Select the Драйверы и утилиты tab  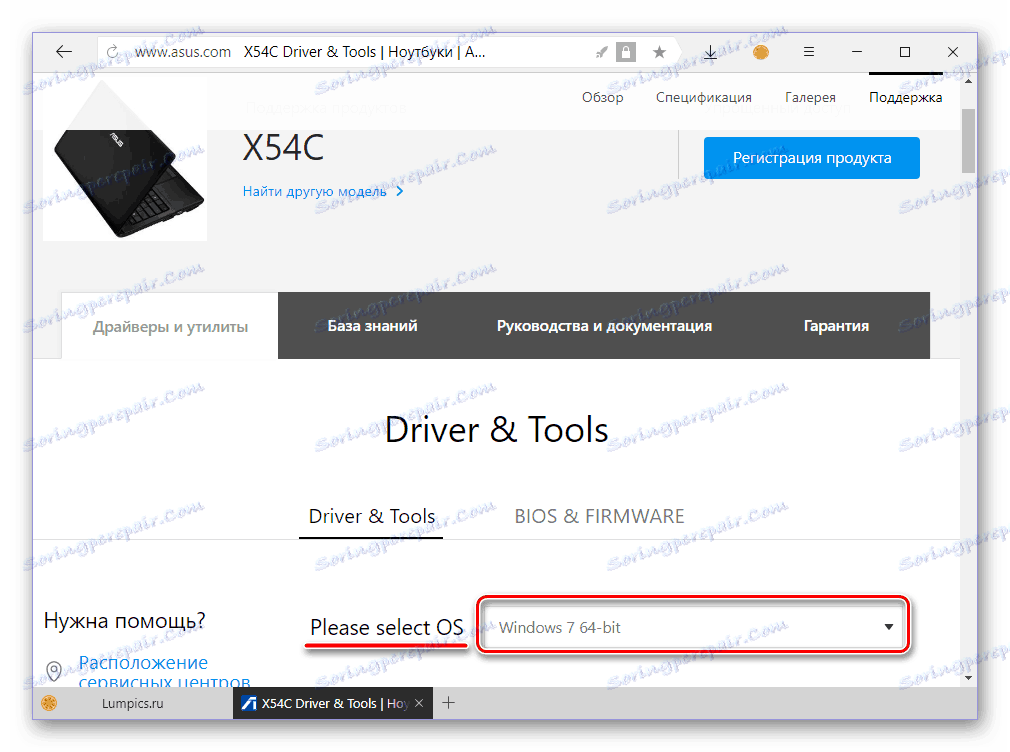pos(170,326)
